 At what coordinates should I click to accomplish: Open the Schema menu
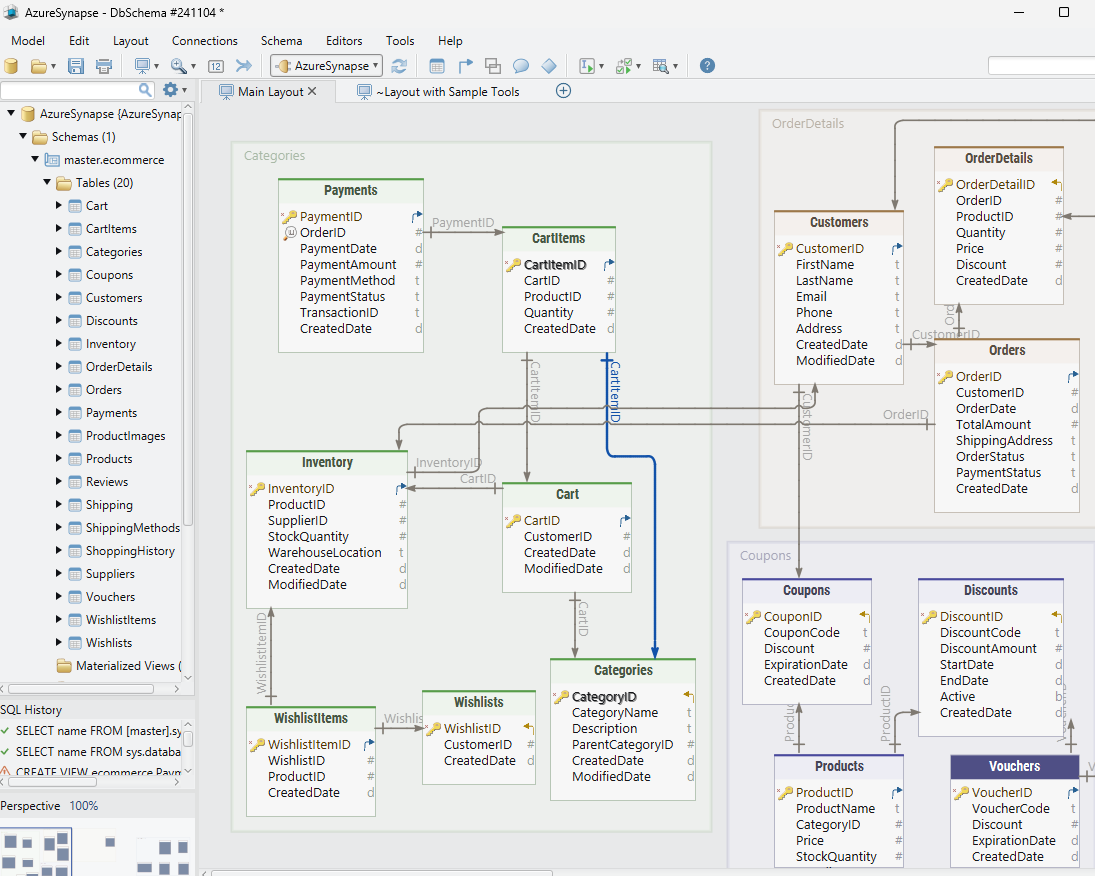(281, 41)
